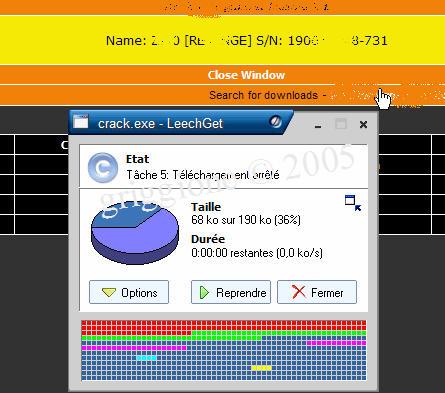Click the magenta segment in block map
445x393 pixels.
tap(133, 348)
